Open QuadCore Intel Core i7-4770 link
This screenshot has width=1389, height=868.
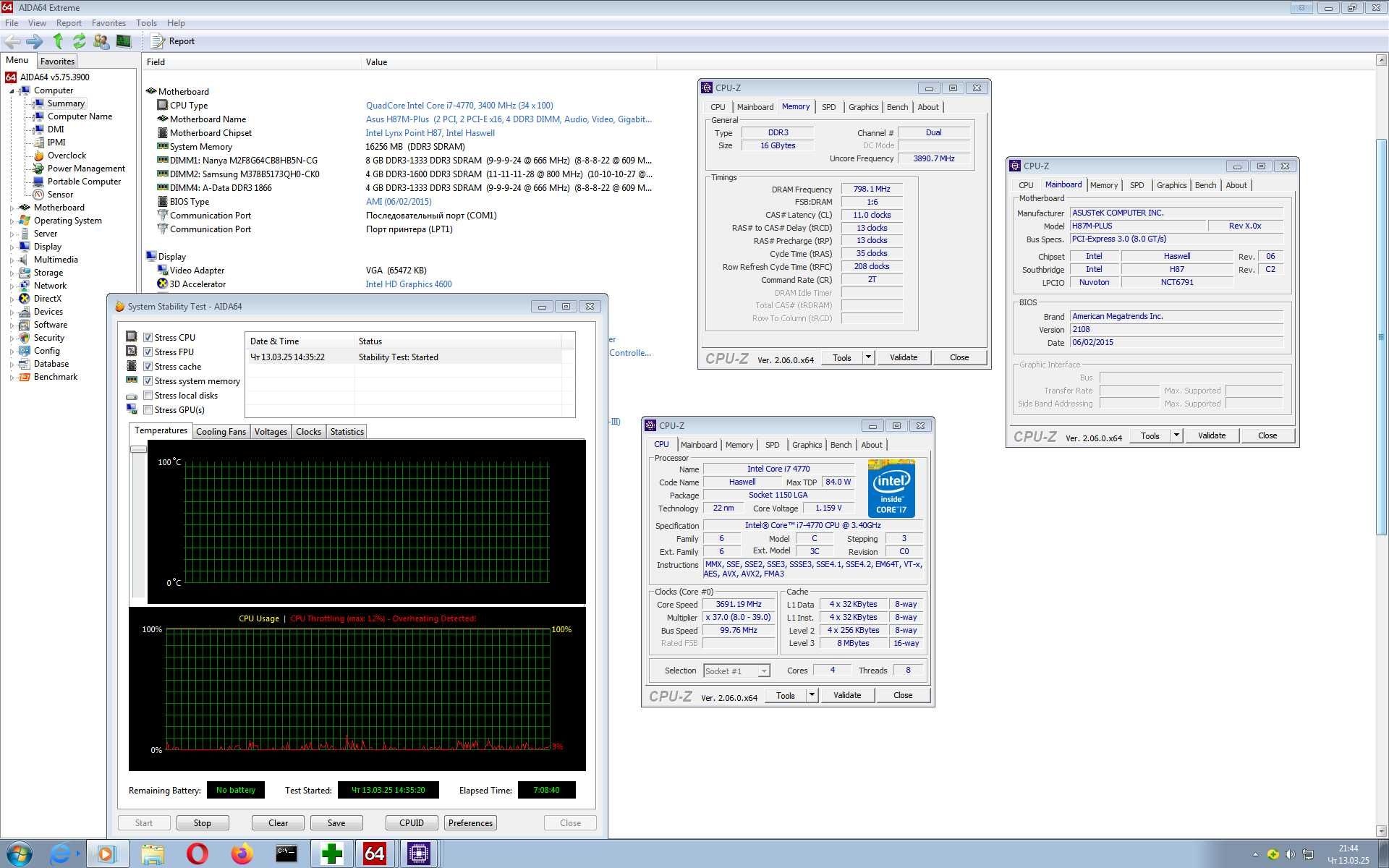tap(459, 106)
